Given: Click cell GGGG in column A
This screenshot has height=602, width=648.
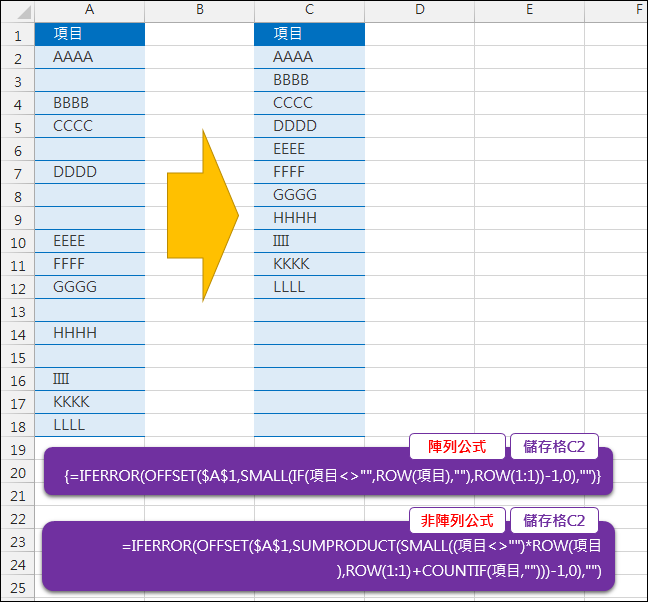Looking at the screenshot, I should coord(90,287).
